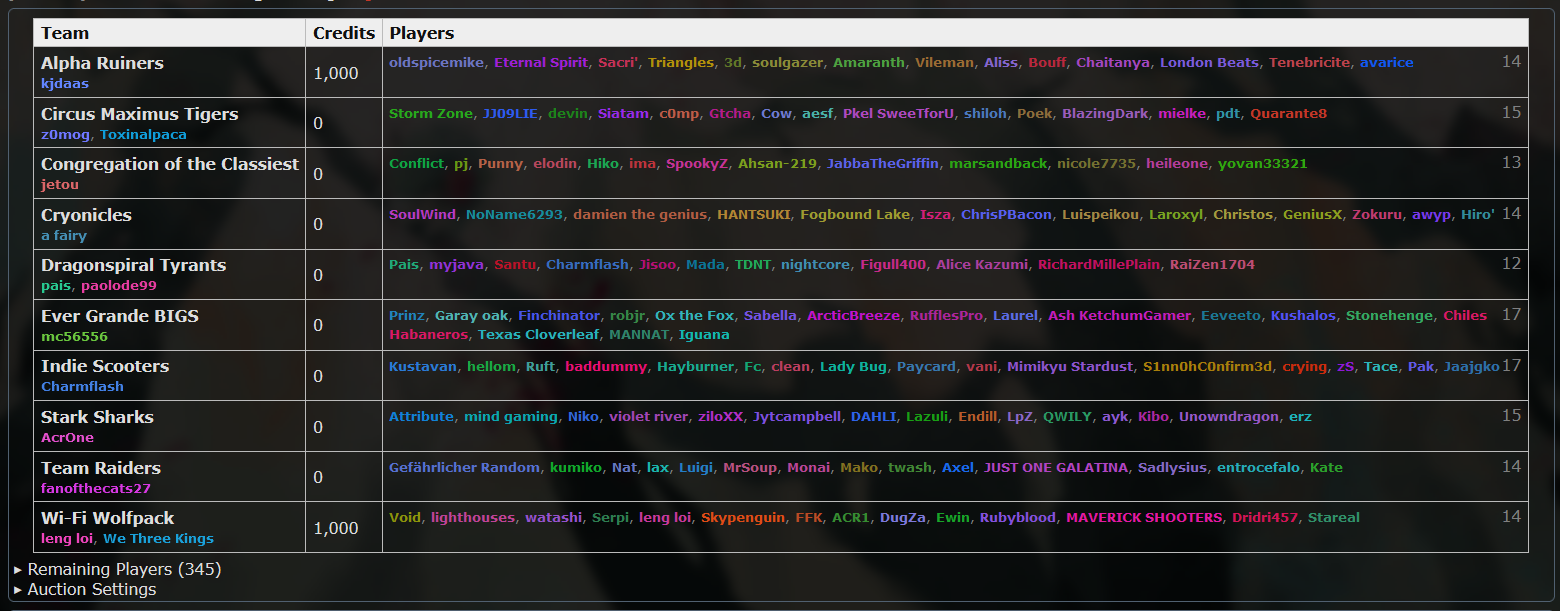Click player Alice Kazumi
The width and height of the screenshot is (1560, 611).
coord(982,265)
